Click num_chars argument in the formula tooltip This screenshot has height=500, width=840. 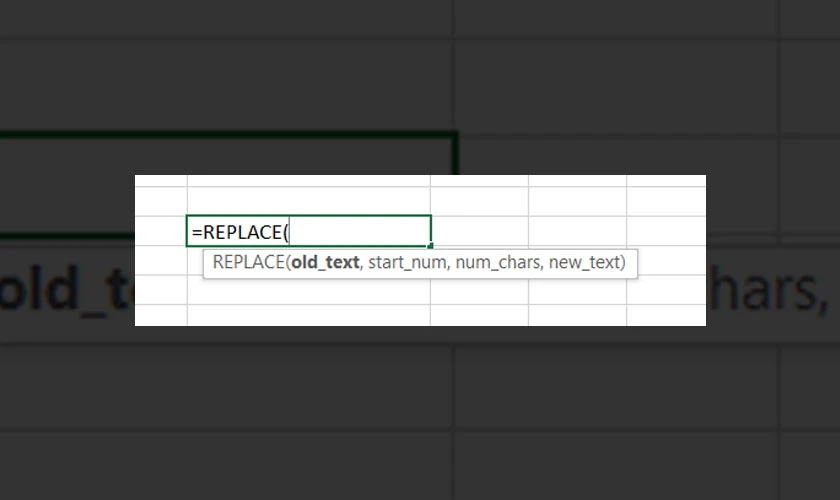[498, 263]
